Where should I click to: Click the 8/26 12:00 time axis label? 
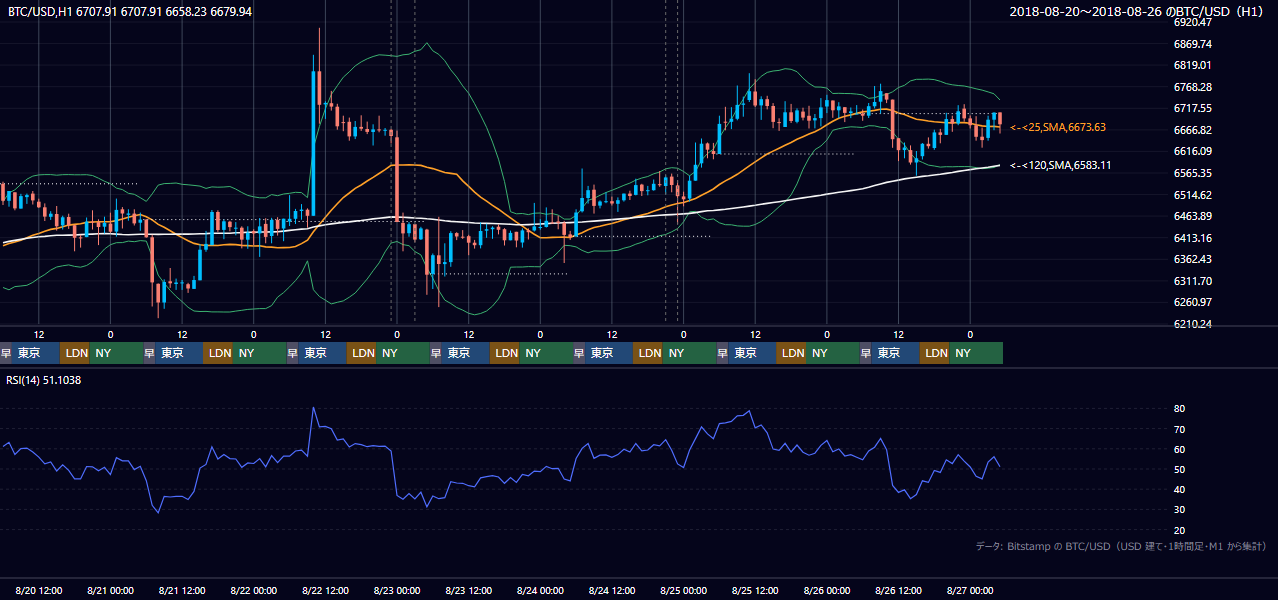[899, 591]
